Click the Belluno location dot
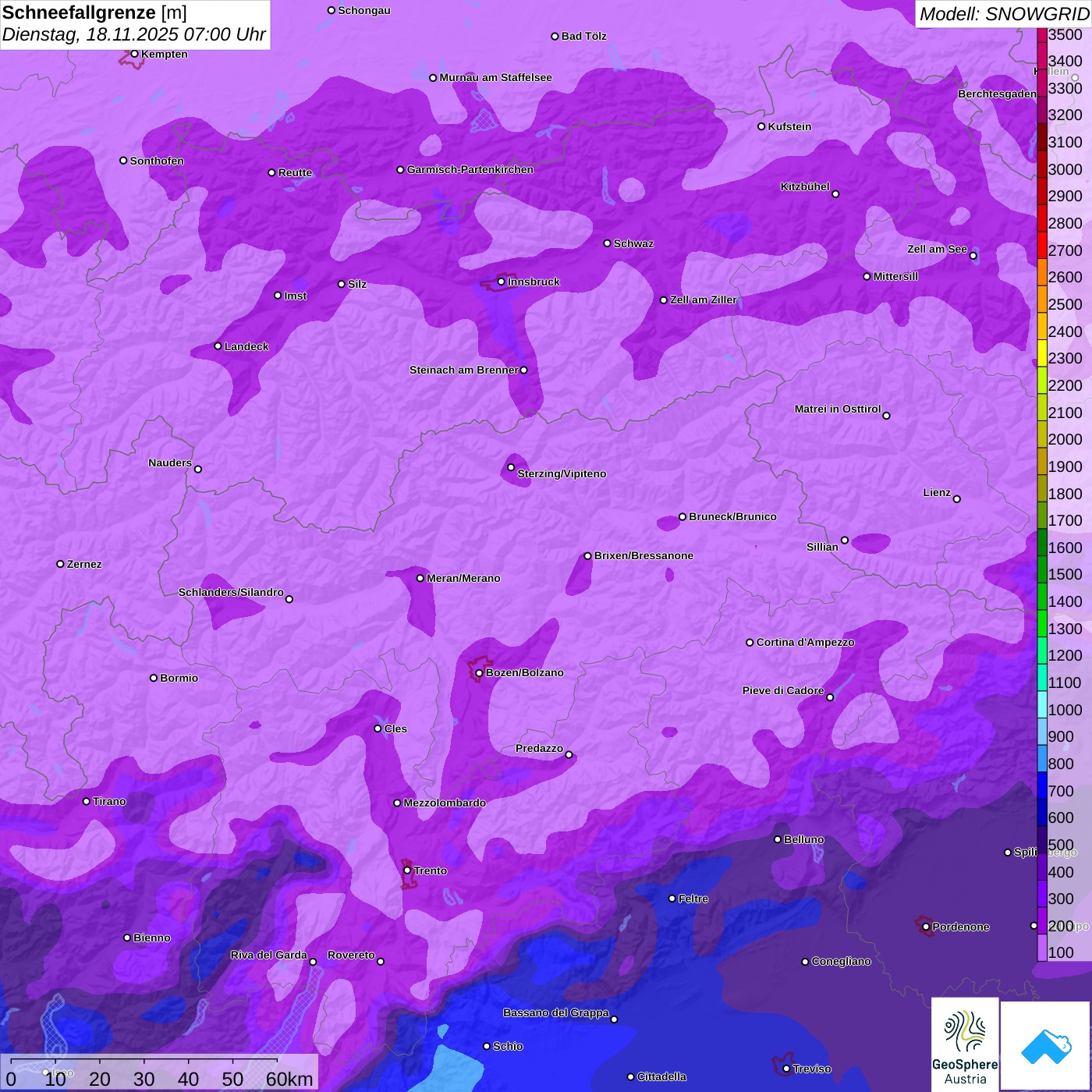 tap(778, 839)
